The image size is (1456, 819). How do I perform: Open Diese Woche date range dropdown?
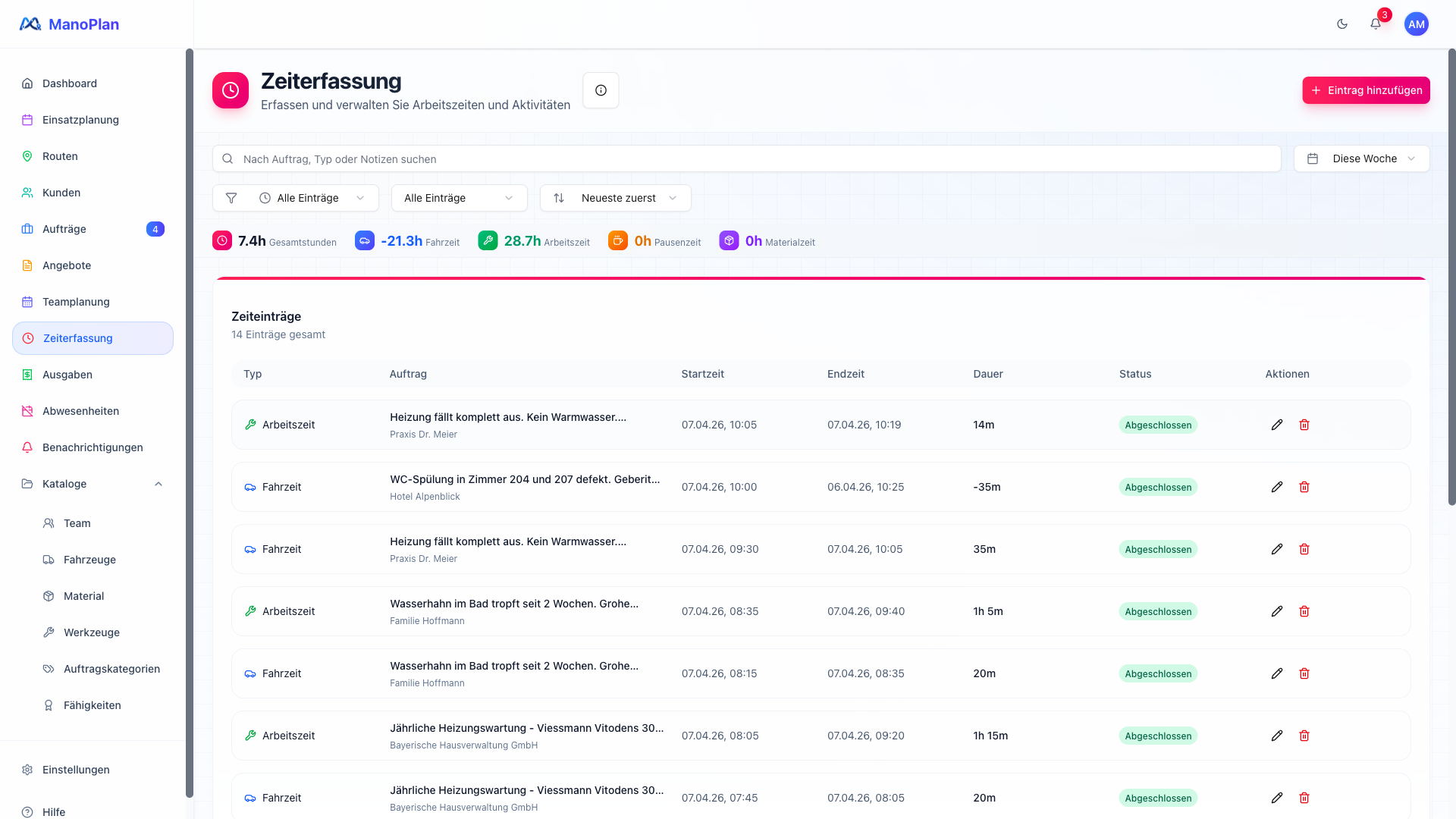pyautogui.click(x=1361, y=158)
